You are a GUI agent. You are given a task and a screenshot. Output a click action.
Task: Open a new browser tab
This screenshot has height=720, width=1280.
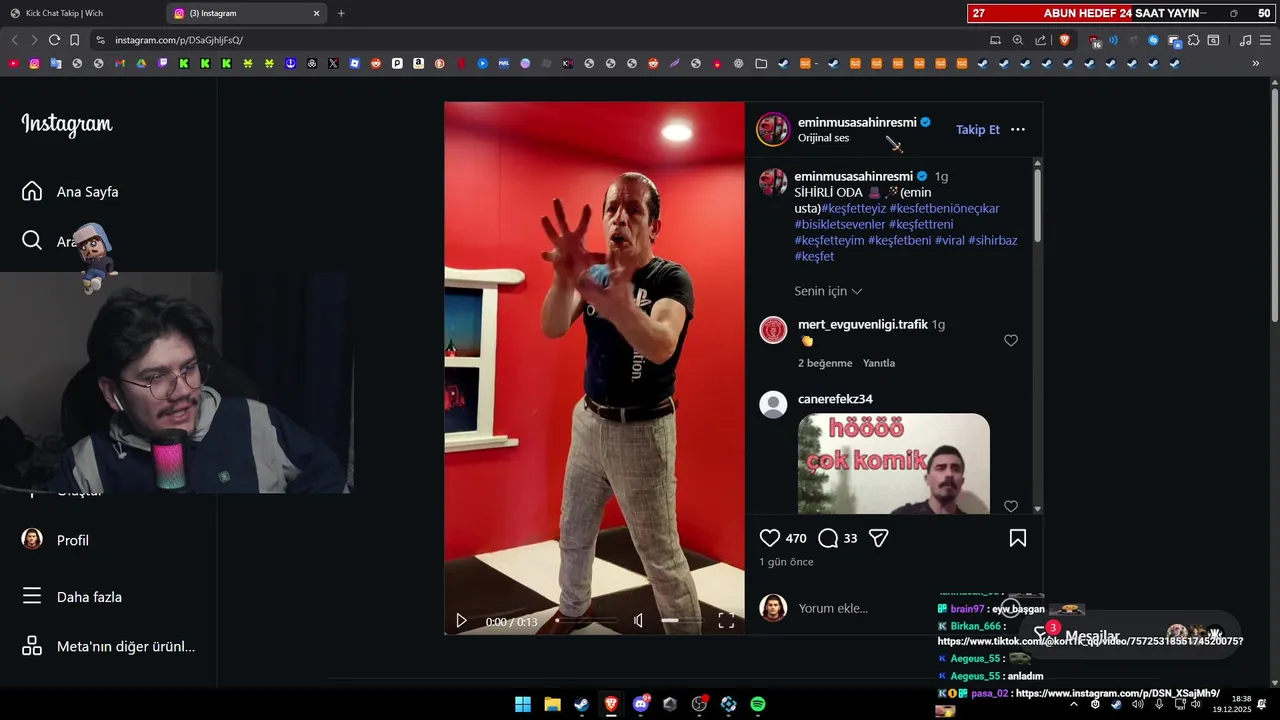click(341, 13)
